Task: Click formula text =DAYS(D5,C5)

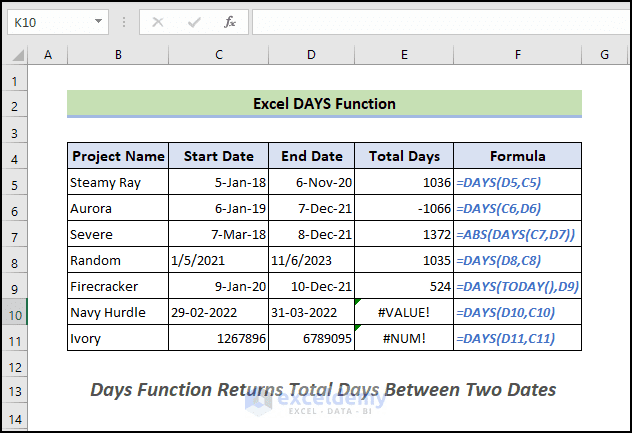Action: point(498,182)
